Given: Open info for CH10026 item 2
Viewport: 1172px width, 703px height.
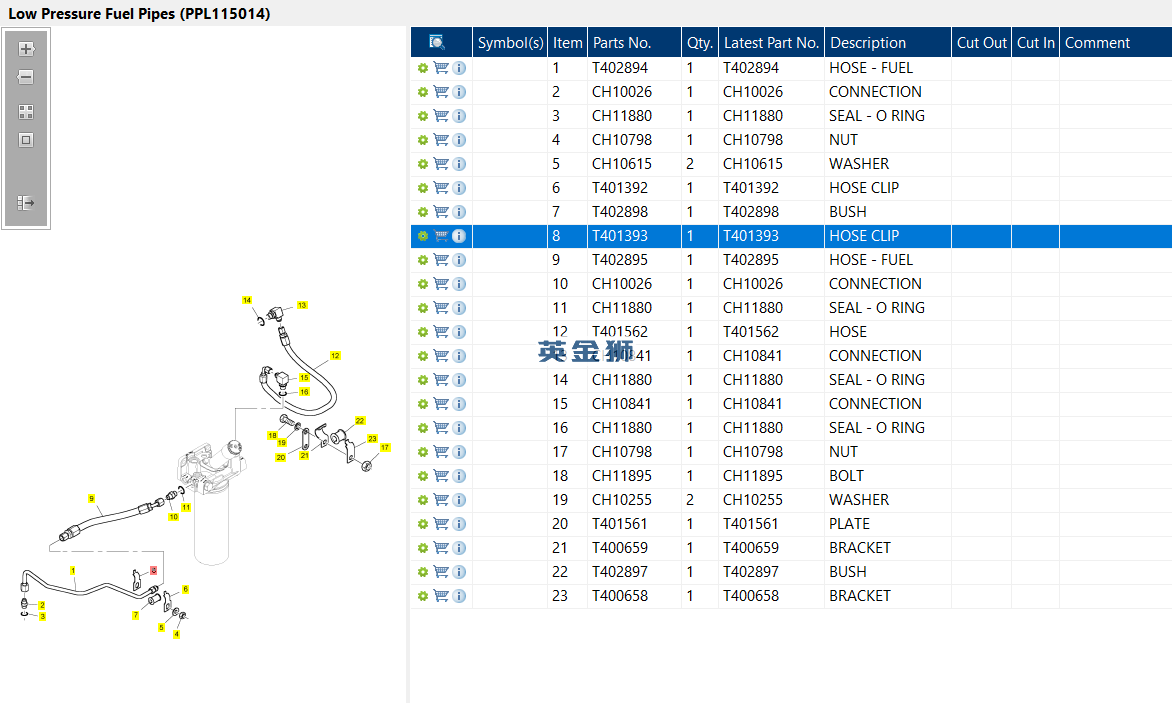Looking at the screenshot, I should (x=460, y=92).
